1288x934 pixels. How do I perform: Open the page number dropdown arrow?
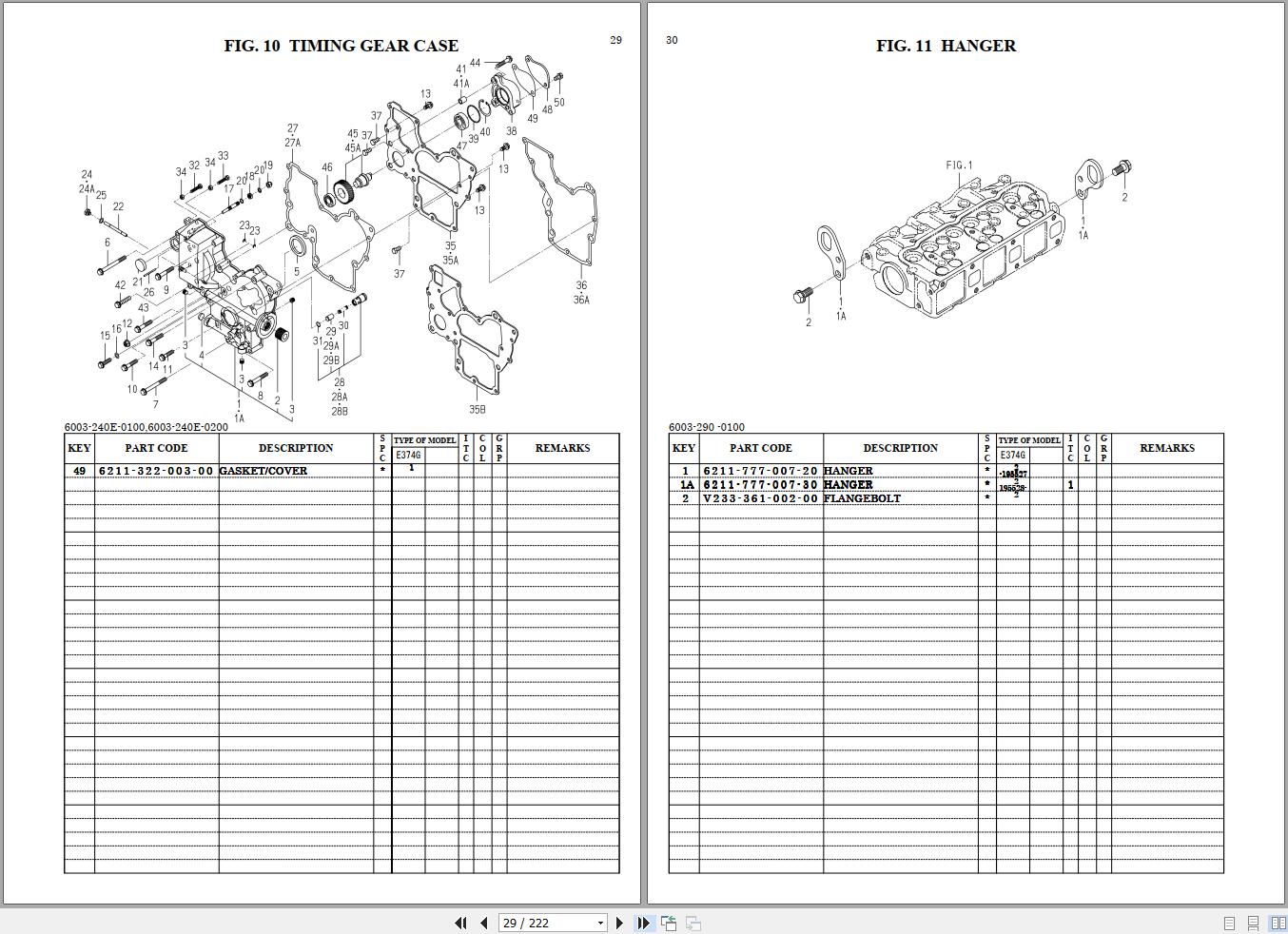(x=600, y=924)
